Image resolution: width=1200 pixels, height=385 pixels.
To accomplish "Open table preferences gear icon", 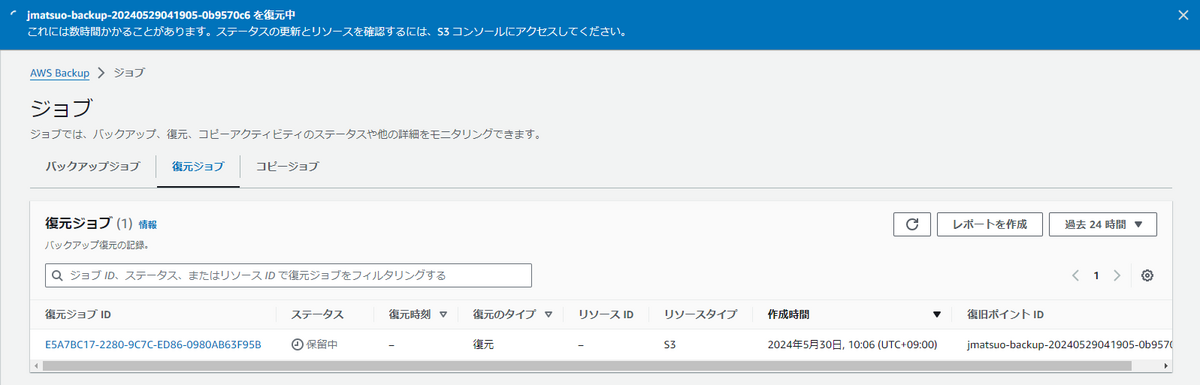I will point(1147,275).
